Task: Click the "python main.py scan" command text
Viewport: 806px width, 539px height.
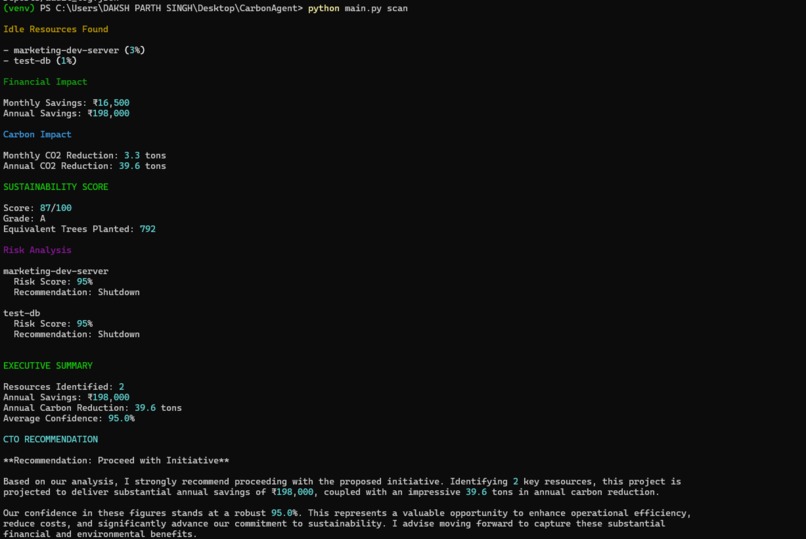Action: pos(358,8)
